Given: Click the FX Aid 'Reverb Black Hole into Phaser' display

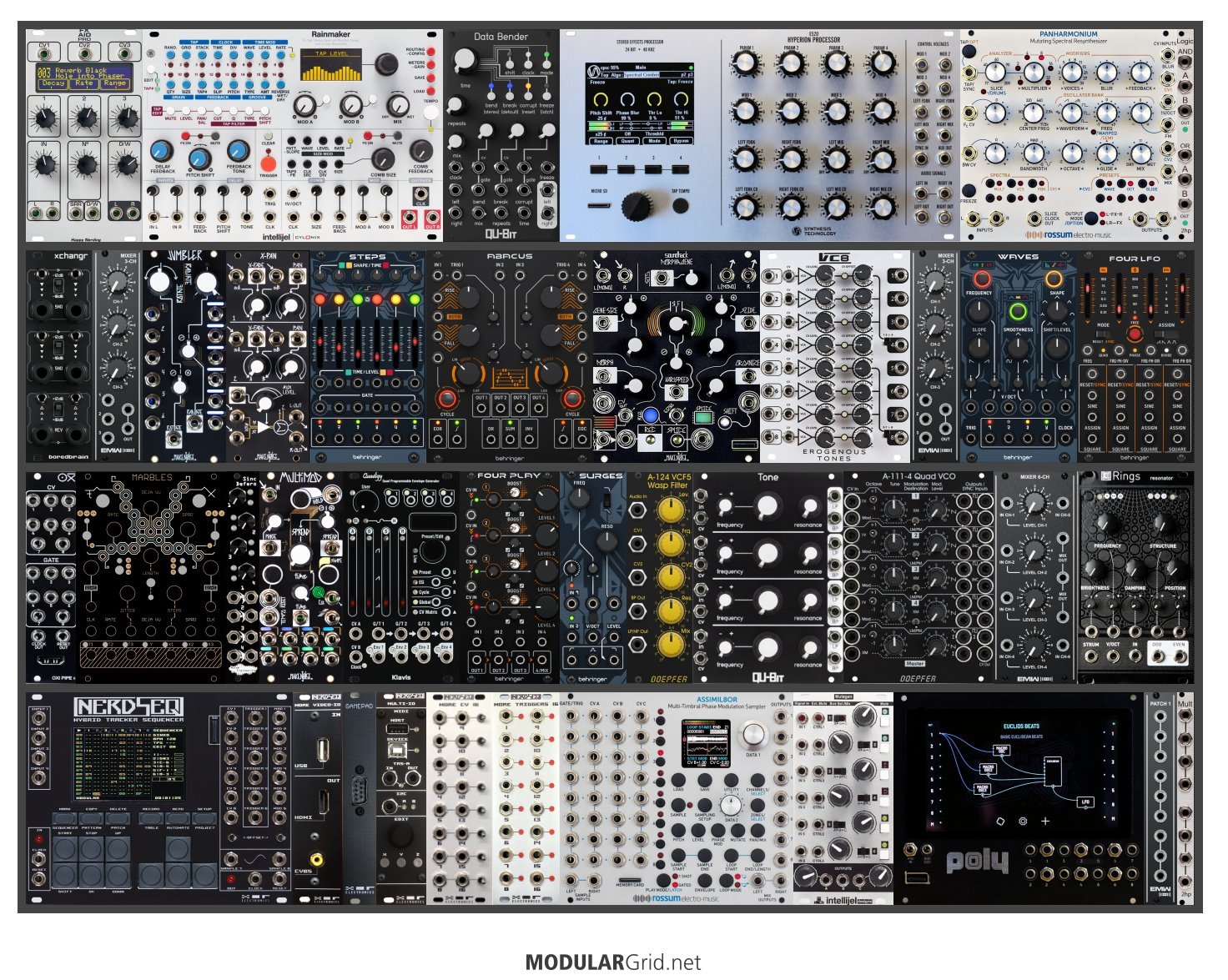Looking at the screenshot, I should coord(84,77).
